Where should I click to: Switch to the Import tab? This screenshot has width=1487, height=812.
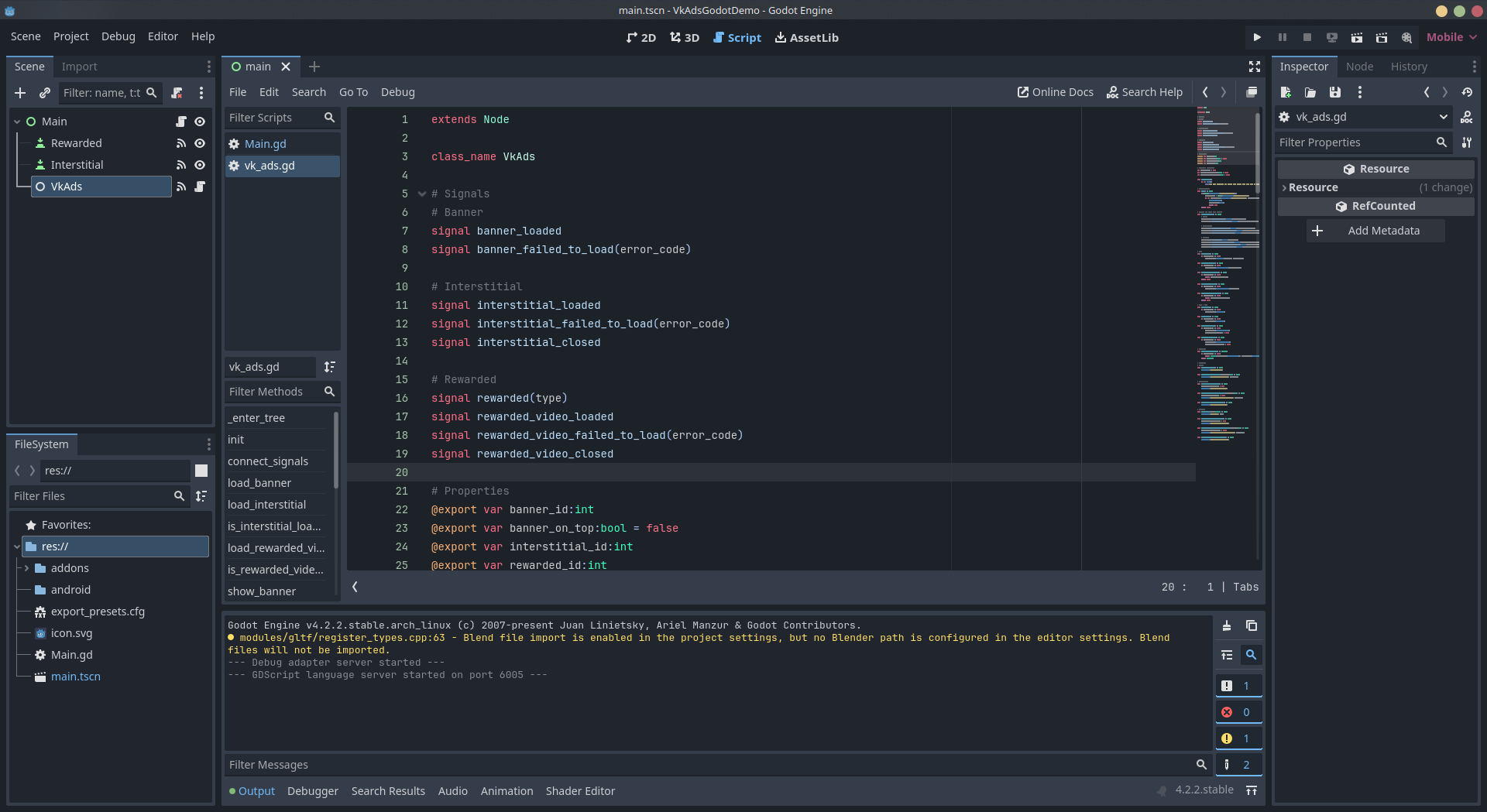pyautogui.click(x=79, y=67)
